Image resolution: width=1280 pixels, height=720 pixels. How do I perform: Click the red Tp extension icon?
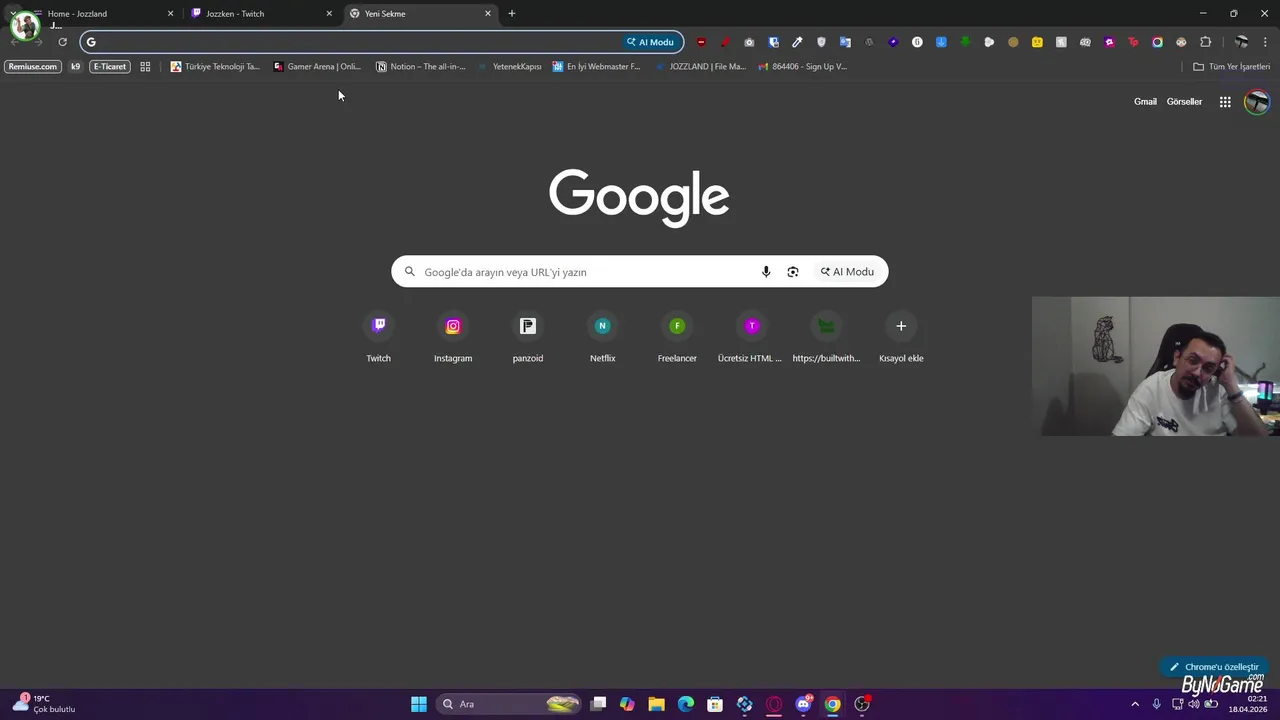(1133, 42)
